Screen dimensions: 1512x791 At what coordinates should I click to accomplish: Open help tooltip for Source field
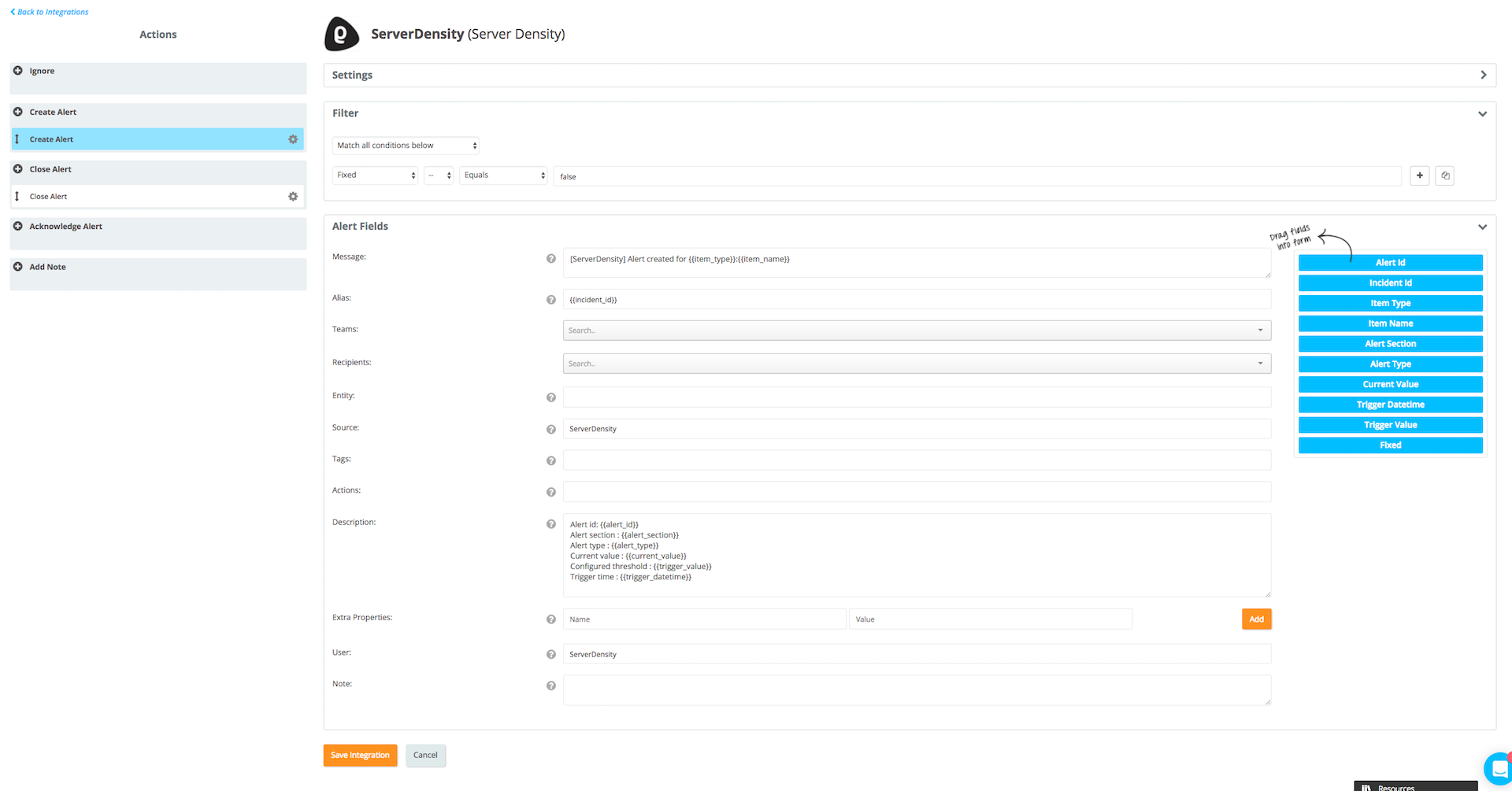point(551,430)
